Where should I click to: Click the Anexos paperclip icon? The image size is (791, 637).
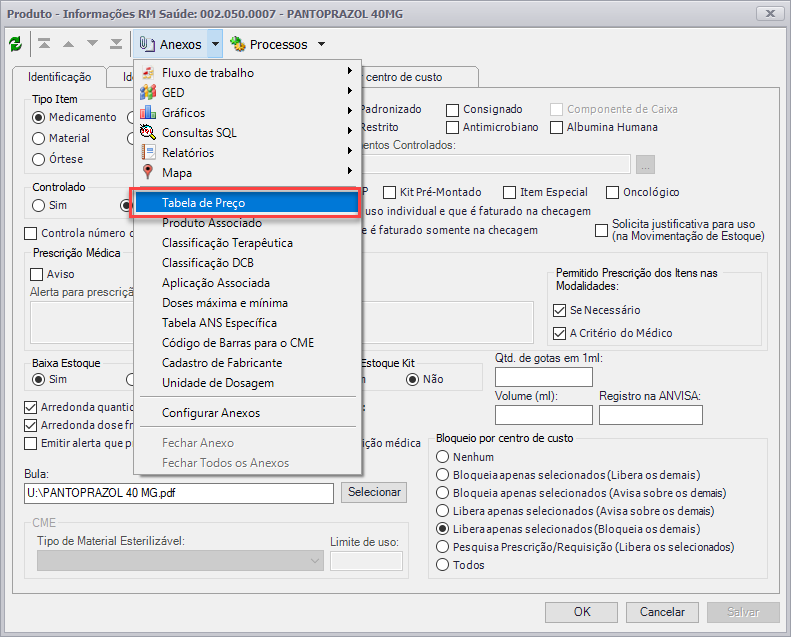coord(146,44)
